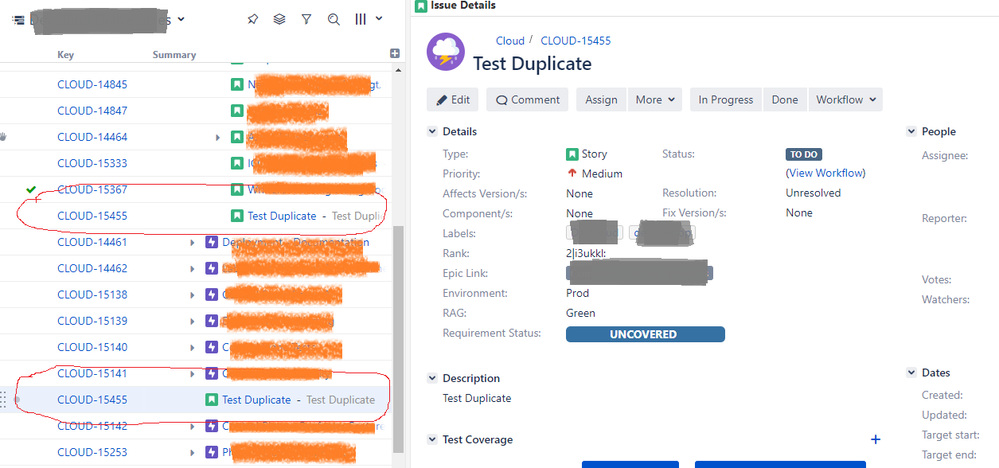Collapse the Description section
This screenshot has height=468, width=999.
pos(432,378)
